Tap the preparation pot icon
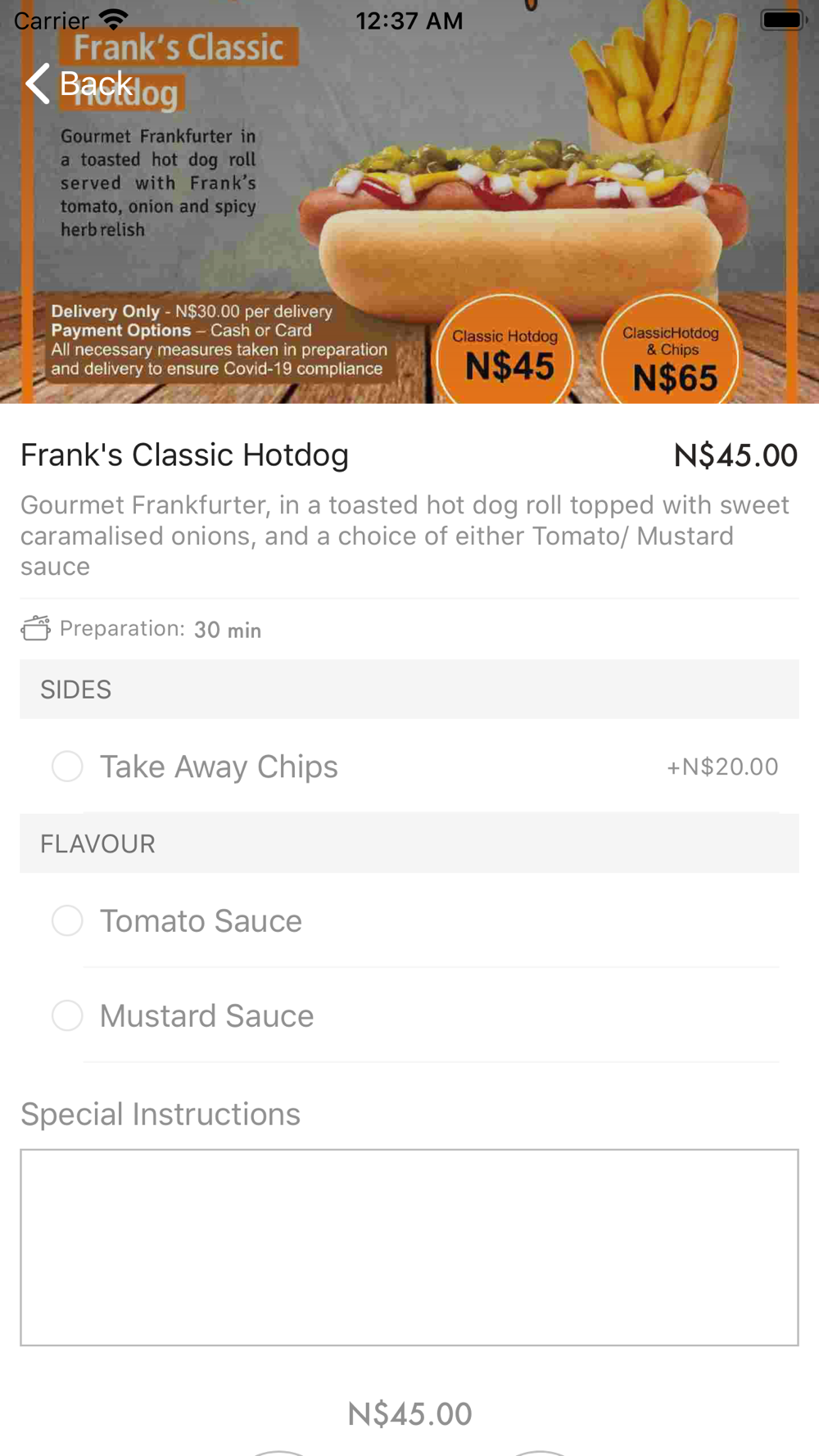The image size is (819, 1456). coord(35,628)
